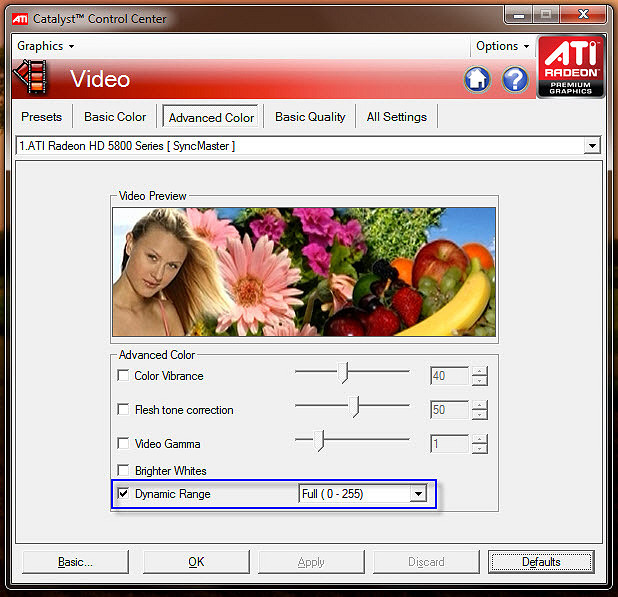
Task: Click the Video Gamma value field showing 1
Action: pos(450,444)
